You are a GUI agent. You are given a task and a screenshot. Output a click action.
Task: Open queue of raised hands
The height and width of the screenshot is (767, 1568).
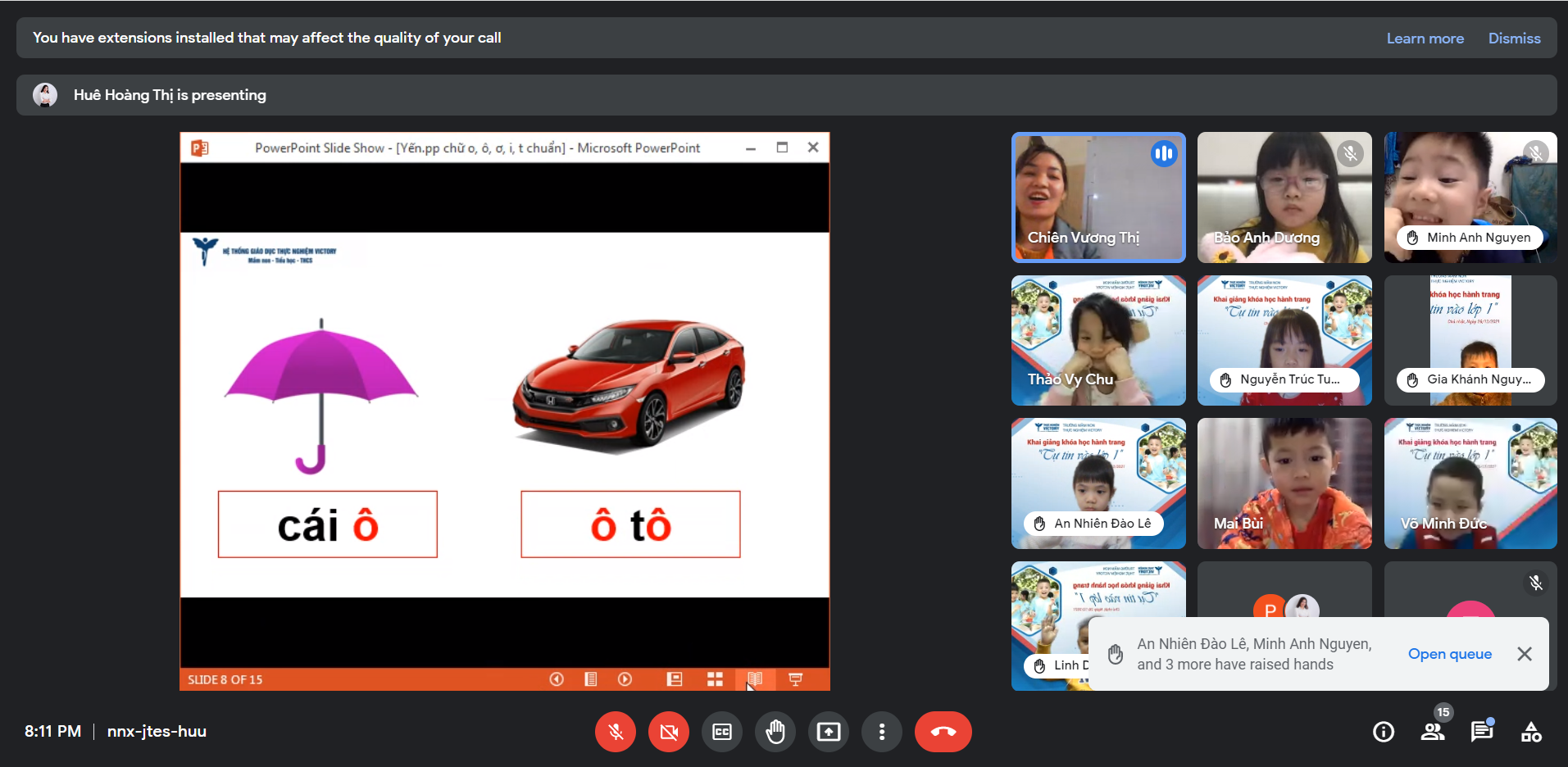1449,654
